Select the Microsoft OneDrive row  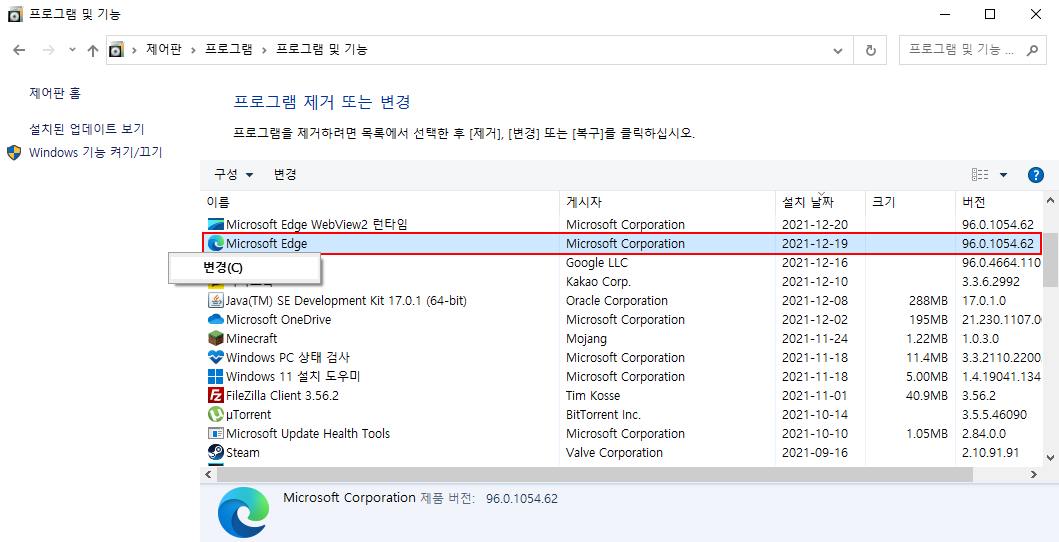click(621, 319)
